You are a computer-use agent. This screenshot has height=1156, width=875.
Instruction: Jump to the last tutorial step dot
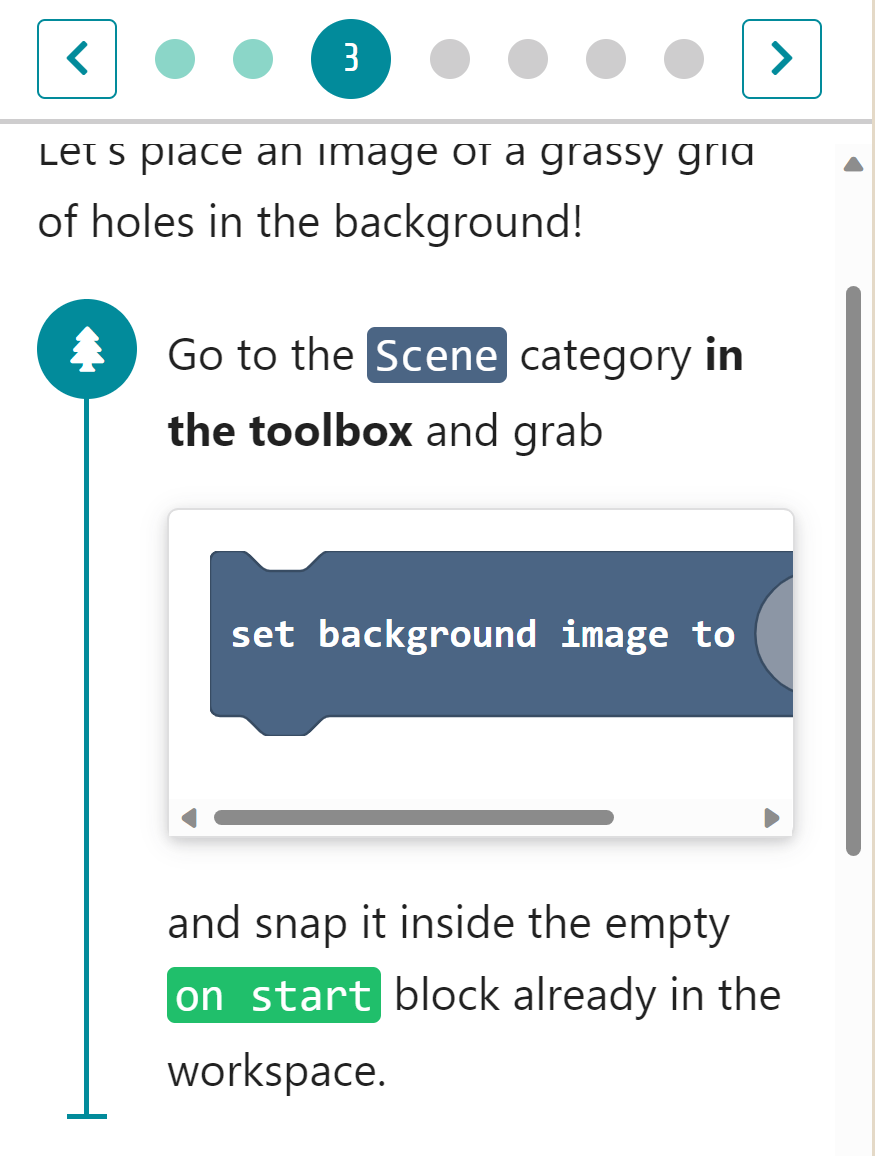(x=683, y=58)
